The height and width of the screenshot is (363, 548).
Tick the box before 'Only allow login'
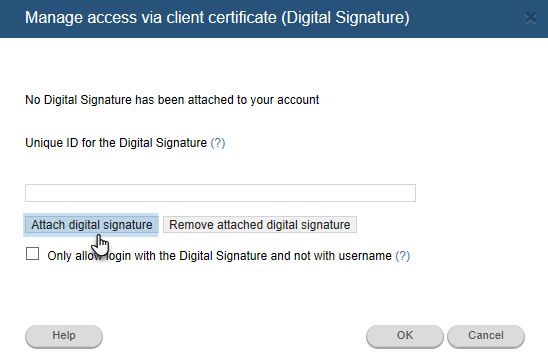pos(33,254)
